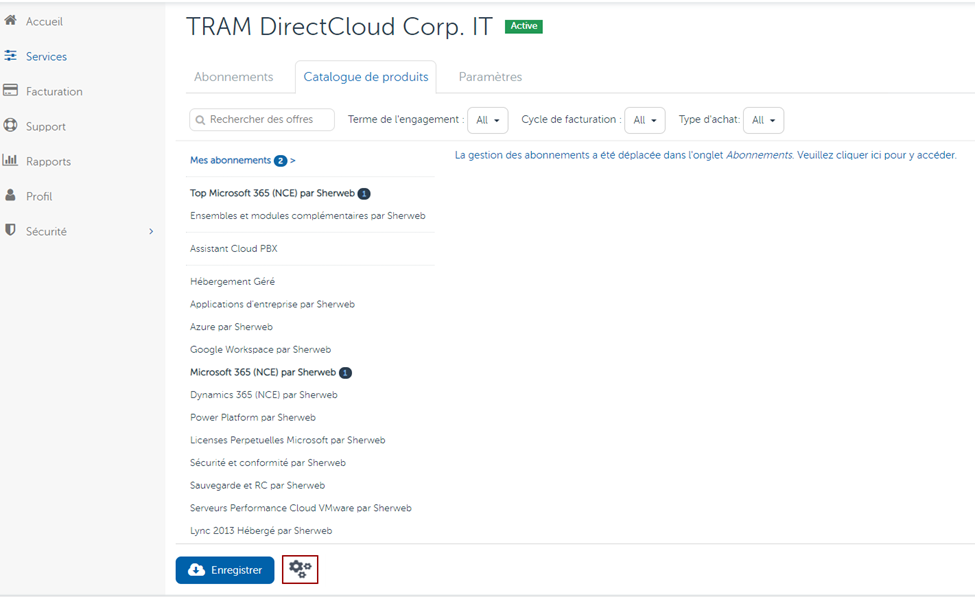Click the Support lifebuoy icon
Image resolution: width=975 pixels, height=597 pixels.
pos(10,125)
